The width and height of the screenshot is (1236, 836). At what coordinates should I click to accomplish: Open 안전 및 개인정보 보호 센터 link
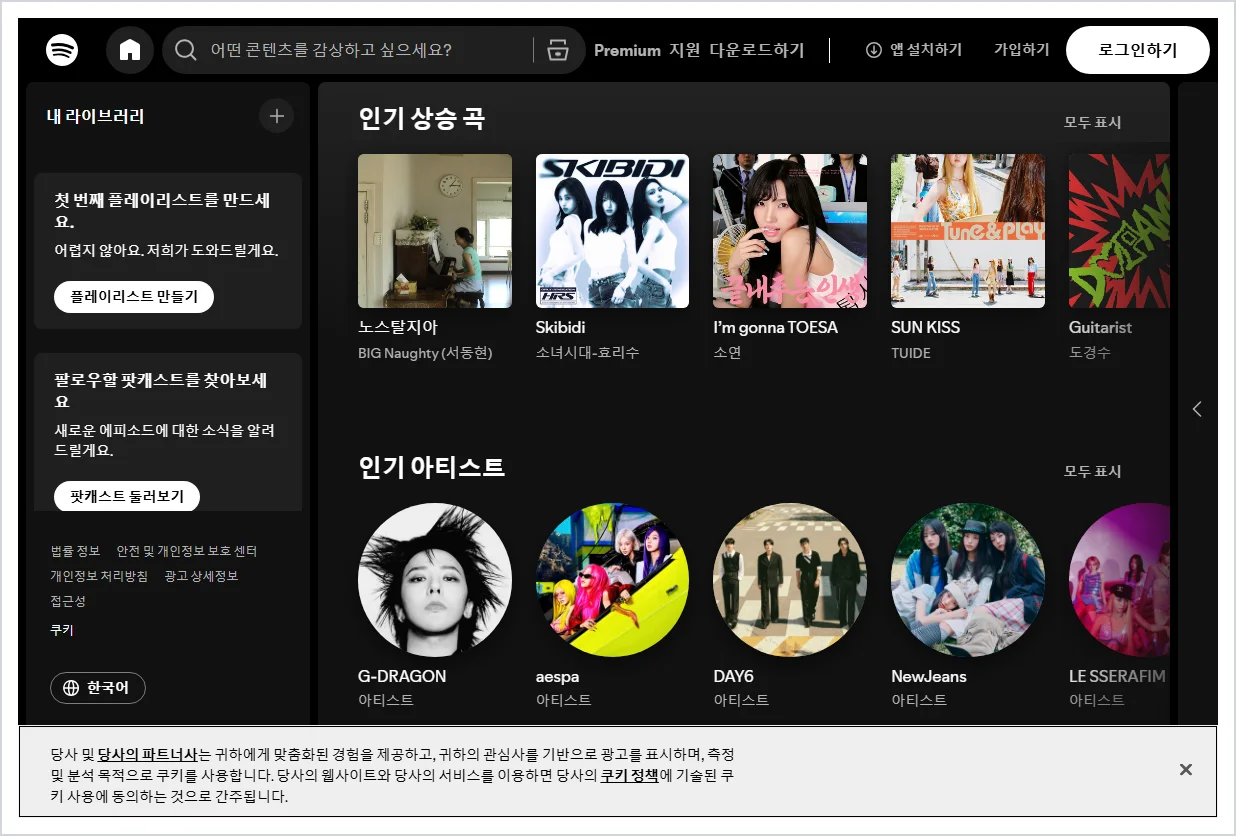187,551
